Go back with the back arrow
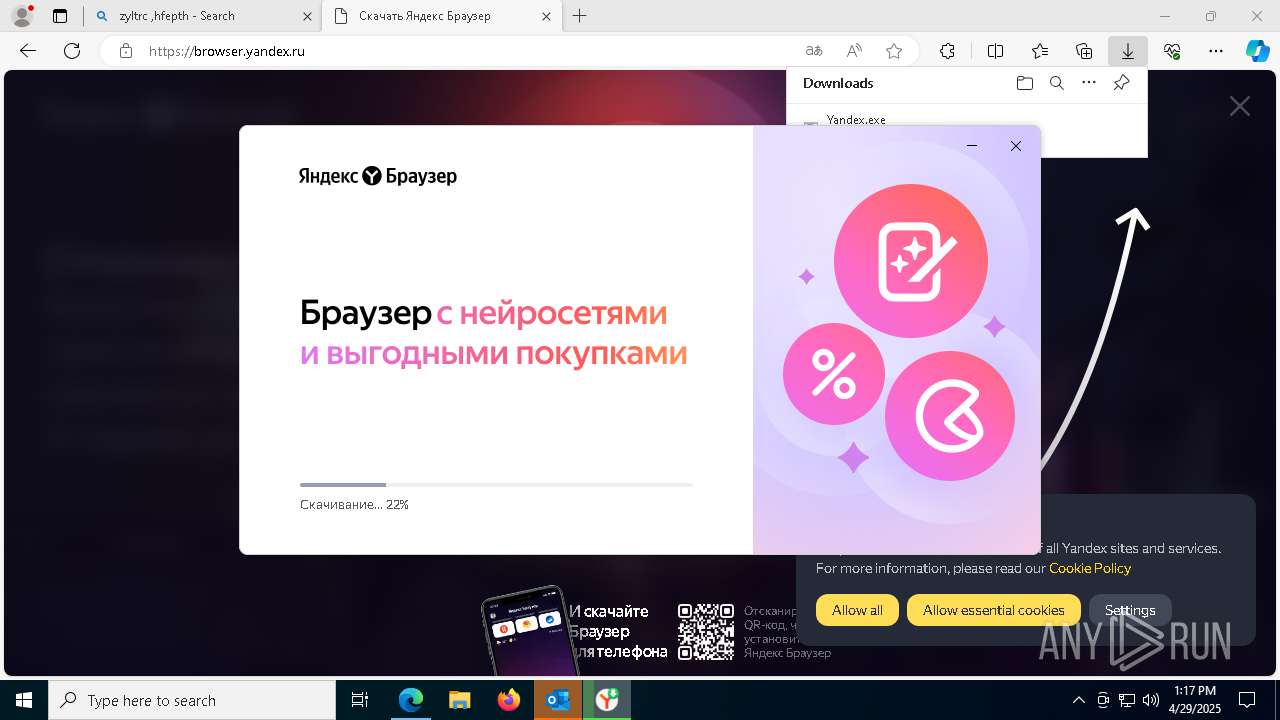The image size is (1280, 720). click(x=28, y=51)
